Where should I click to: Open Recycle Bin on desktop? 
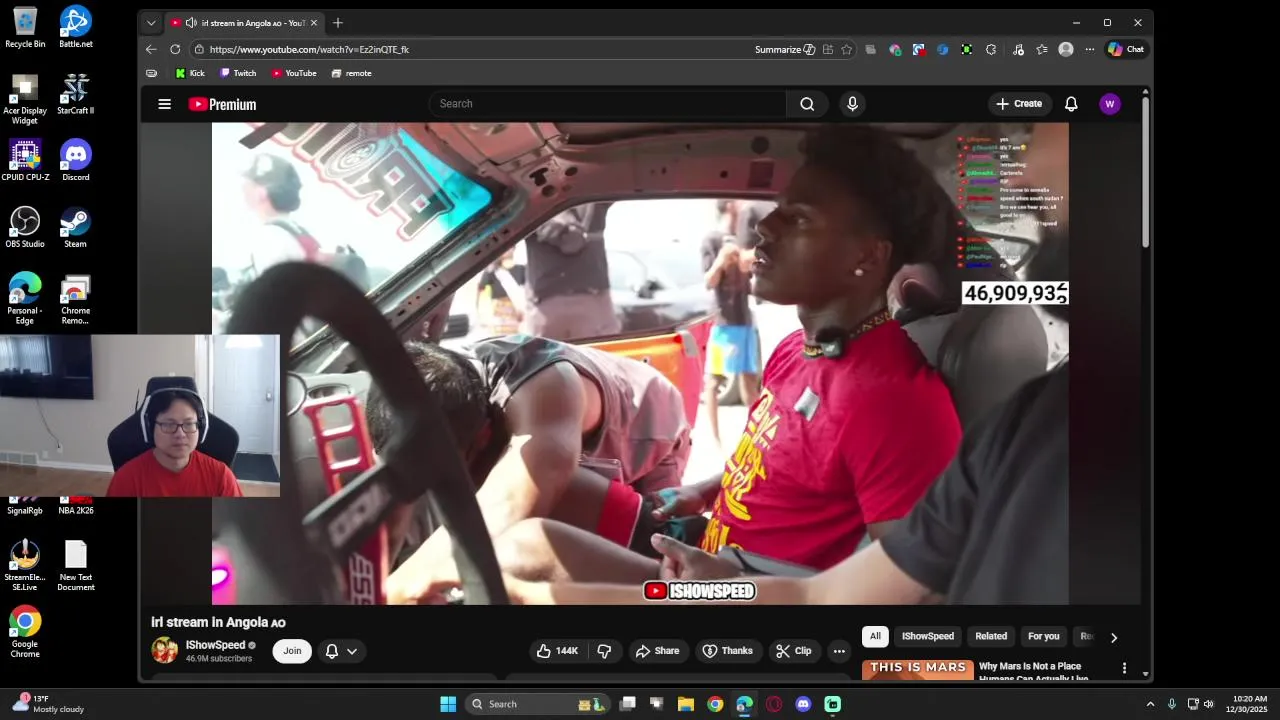(x=25, y=28)
